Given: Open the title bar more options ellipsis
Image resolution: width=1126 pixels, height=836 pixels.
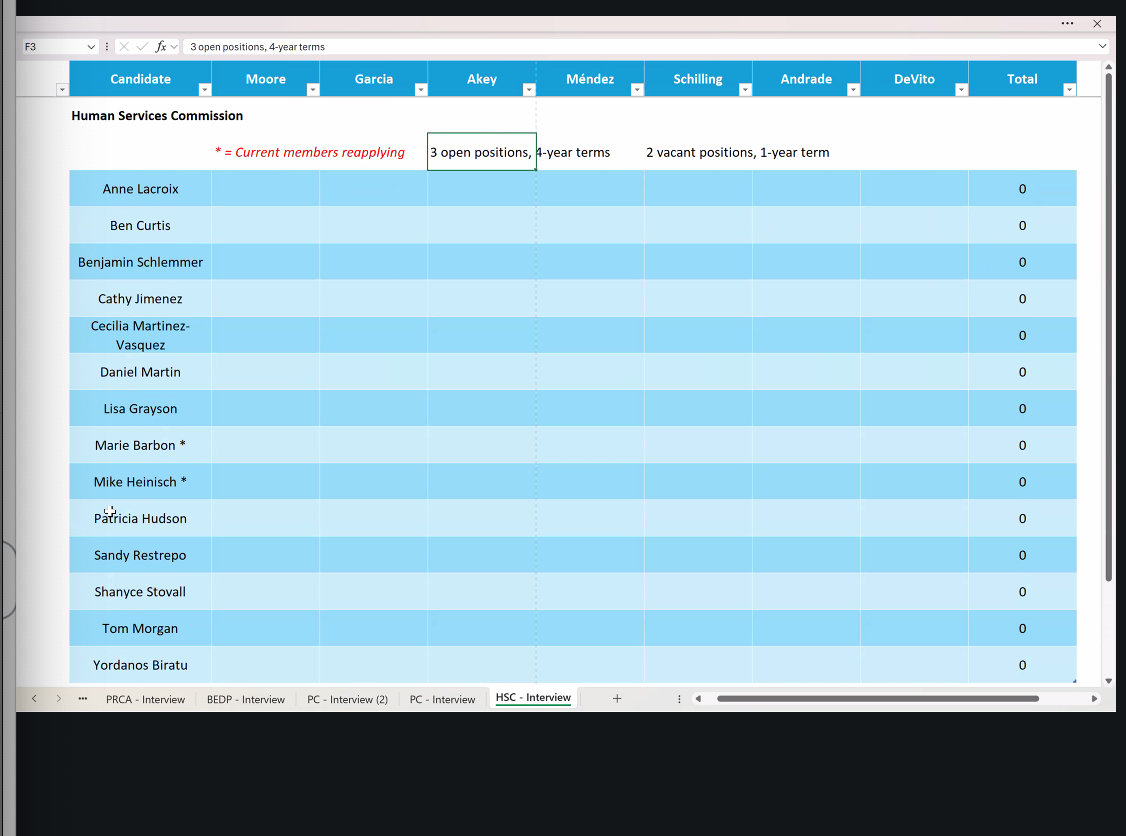Looking at the screenshot, I should [1068, 23].
